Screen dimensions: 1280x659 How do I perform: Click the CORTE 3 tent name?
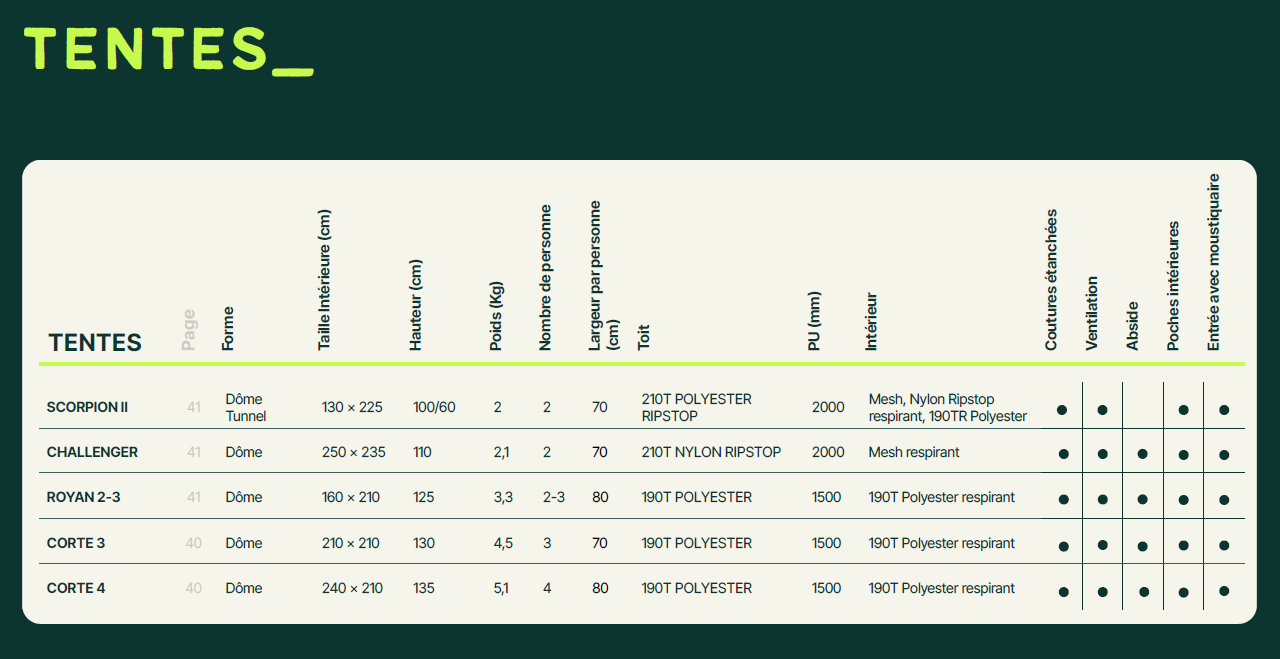[x=76, y=544]
